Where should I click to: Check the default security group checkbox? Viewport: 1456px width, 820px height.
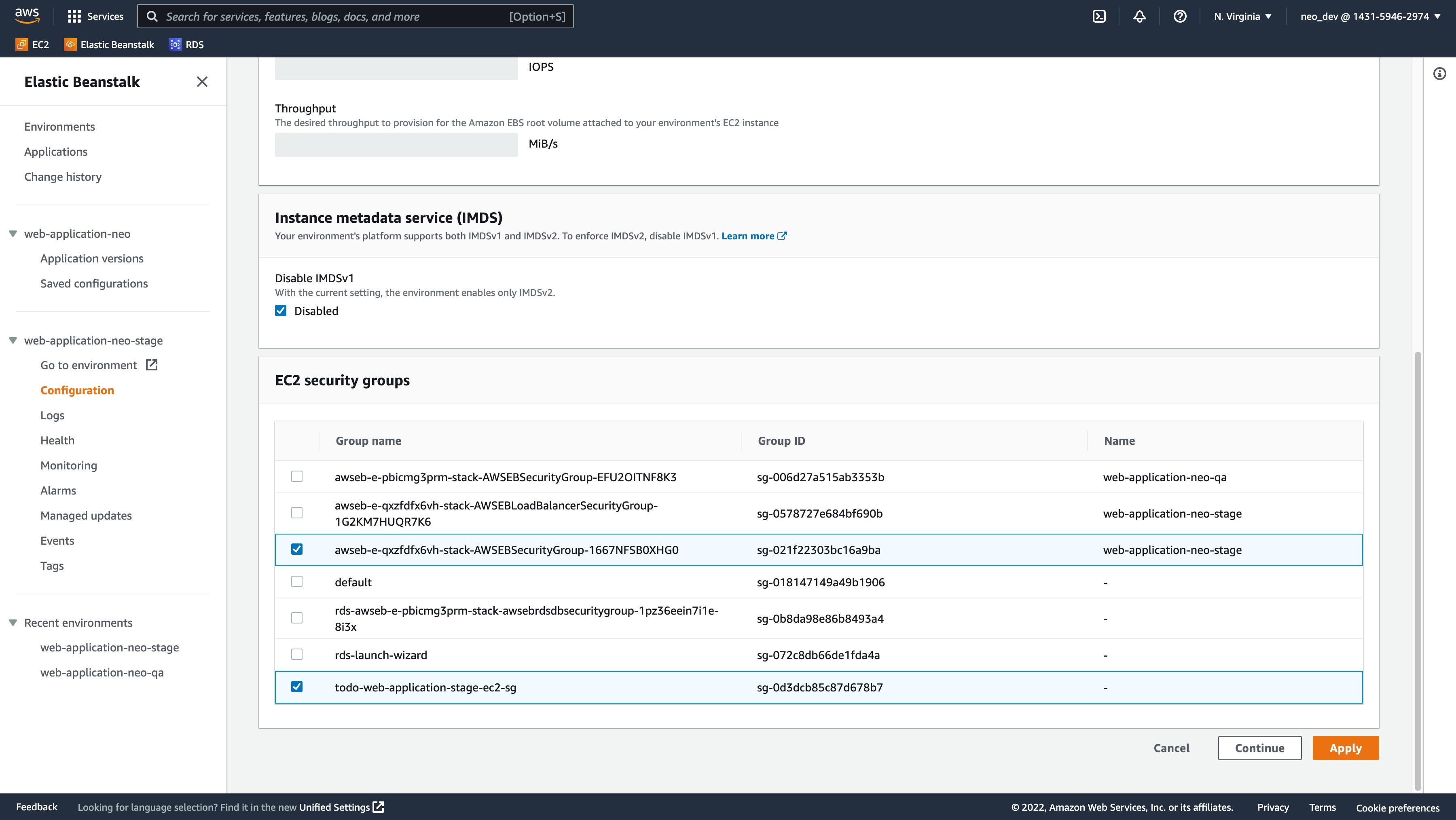(x=297, y=581)
